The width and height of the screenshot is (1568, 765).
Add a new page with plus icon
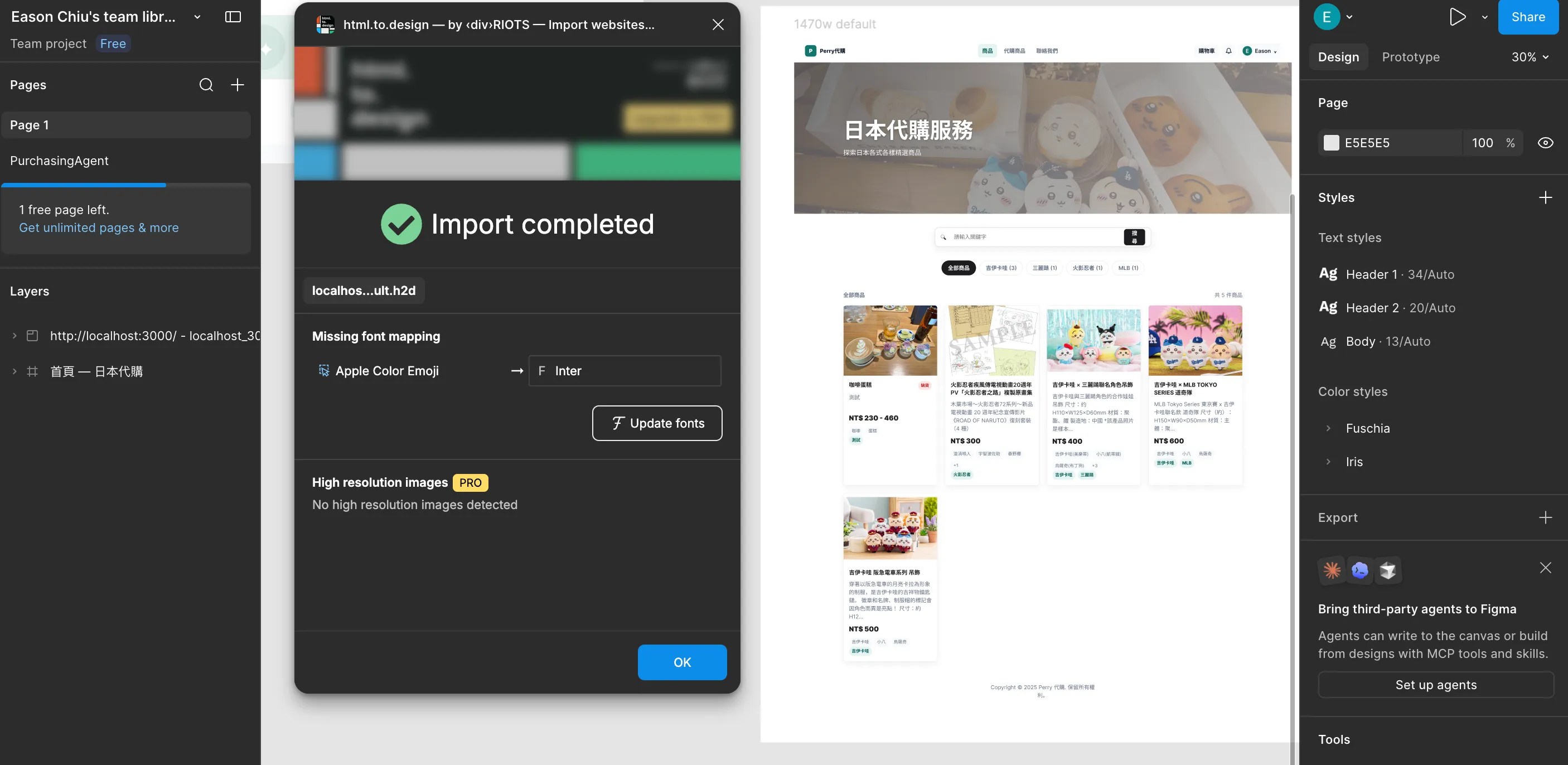tap(238, 85)
